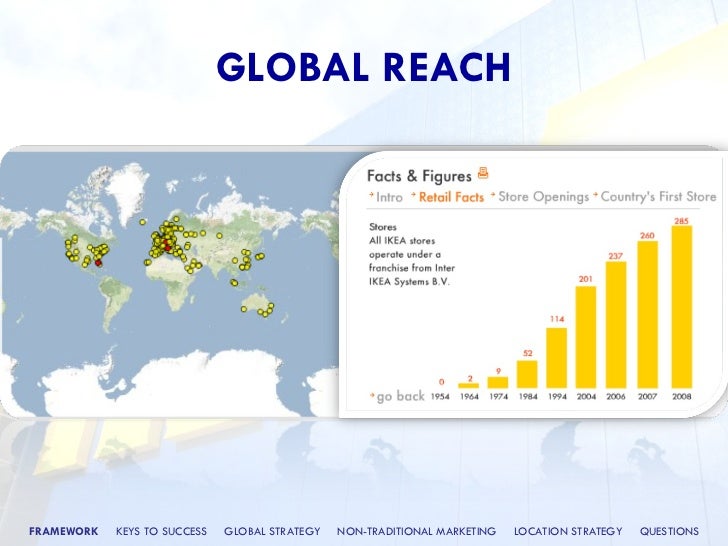Viewport: 728px width, 546px height.
Task: Select the 2006 bar with 237 stores
Action: pyautogui.click(x=616, y=325)
